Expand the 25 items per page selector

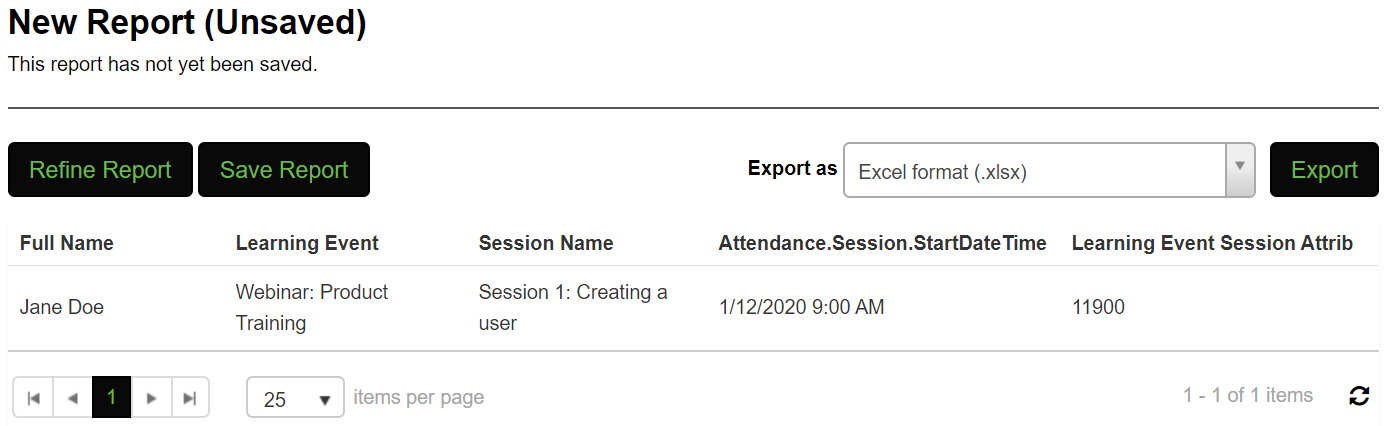[295, 398]
